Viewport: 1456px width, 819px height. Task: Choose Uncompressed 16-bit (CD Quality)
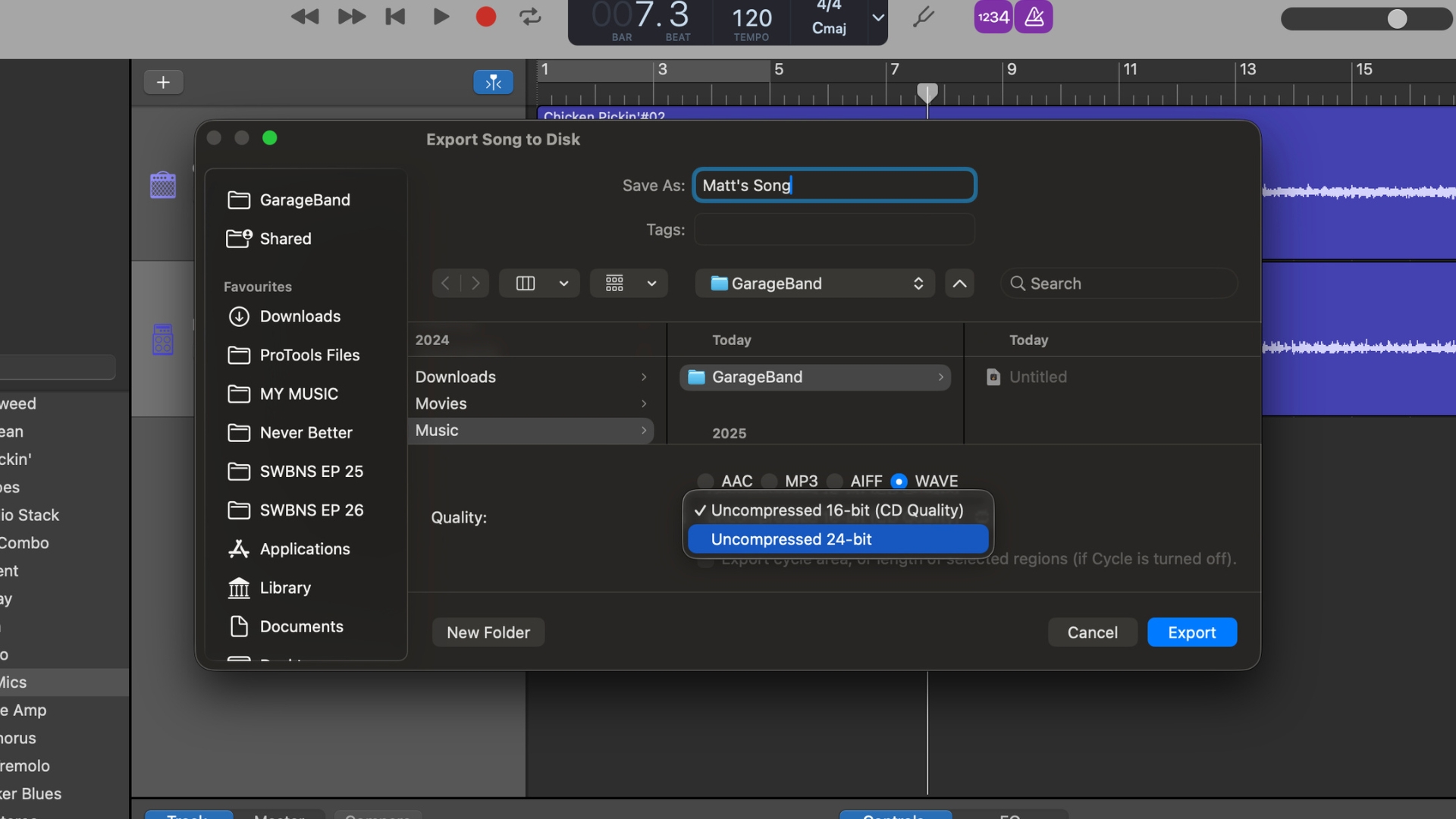coord(837,510)
